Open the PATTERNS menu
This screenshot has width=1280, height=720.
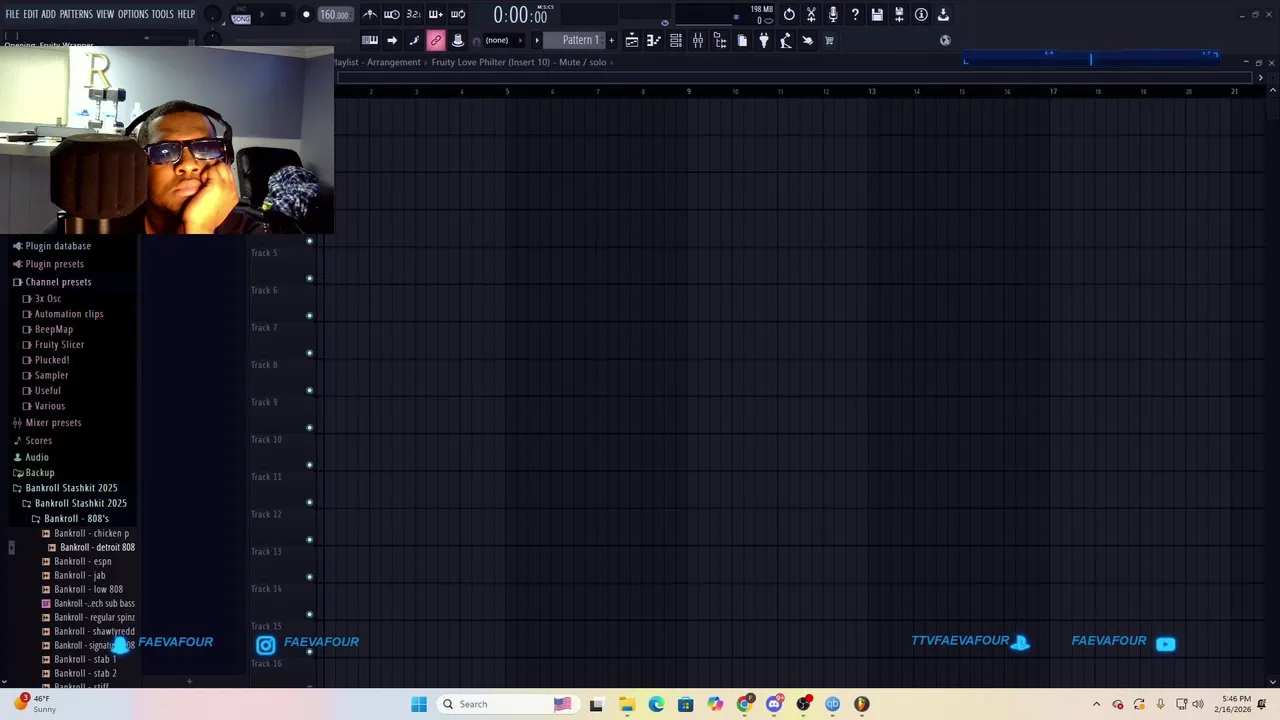[x=76, y=14]
